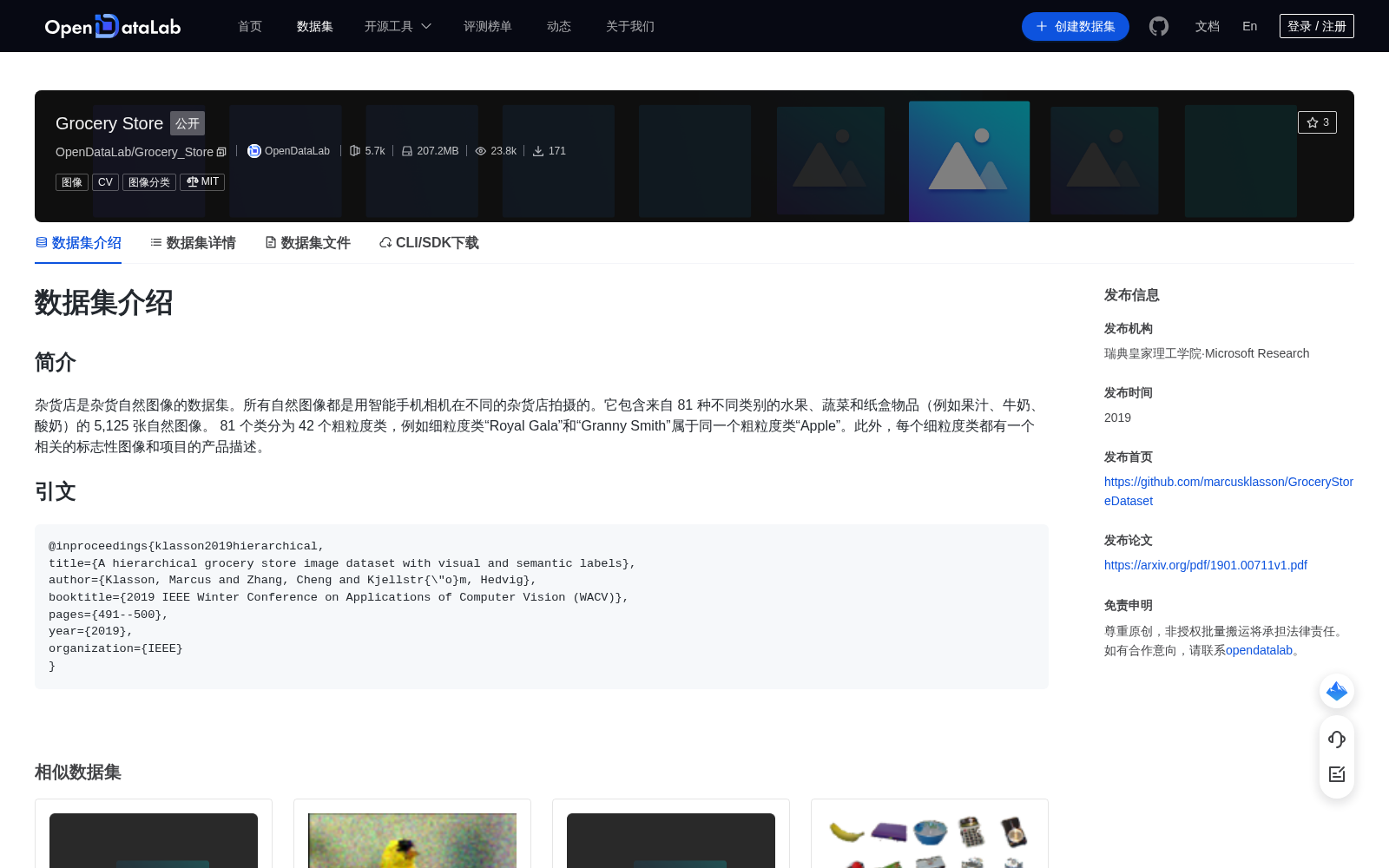1389x868 pixels.
Task: Go to 首页 in navigation
Action: coord(250,26)
